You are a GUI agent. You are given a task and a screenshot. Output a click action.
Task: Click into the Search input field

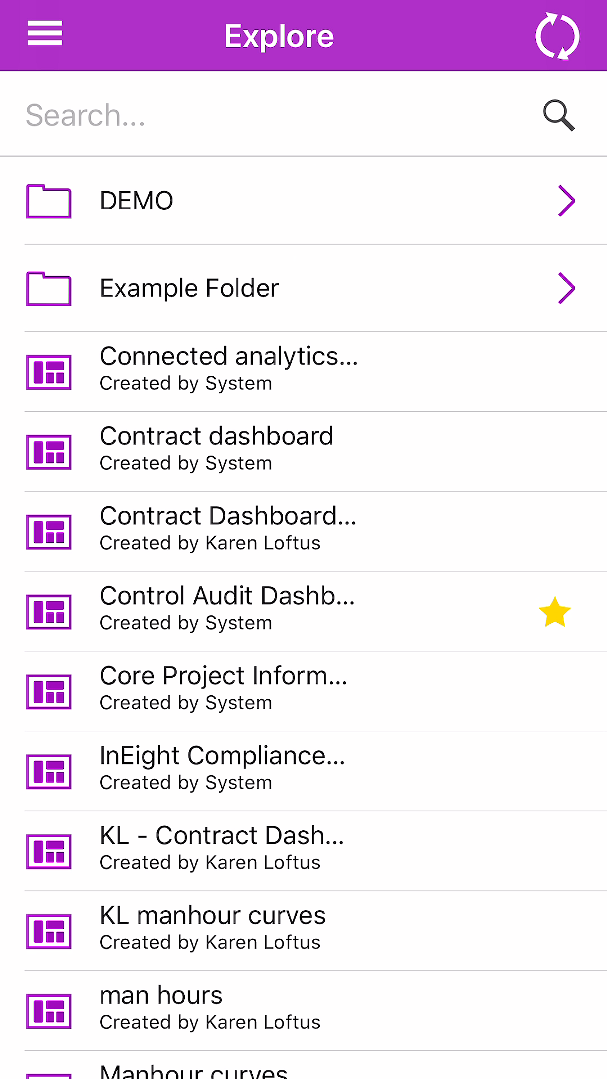(270, 116)
